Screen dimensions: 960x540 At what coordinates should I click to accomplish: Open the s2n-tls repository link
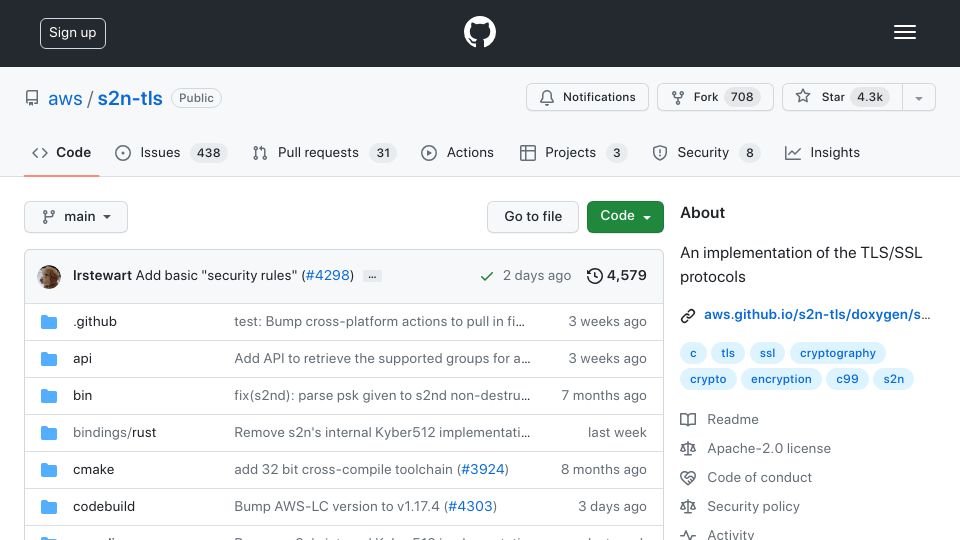(130, 98)
